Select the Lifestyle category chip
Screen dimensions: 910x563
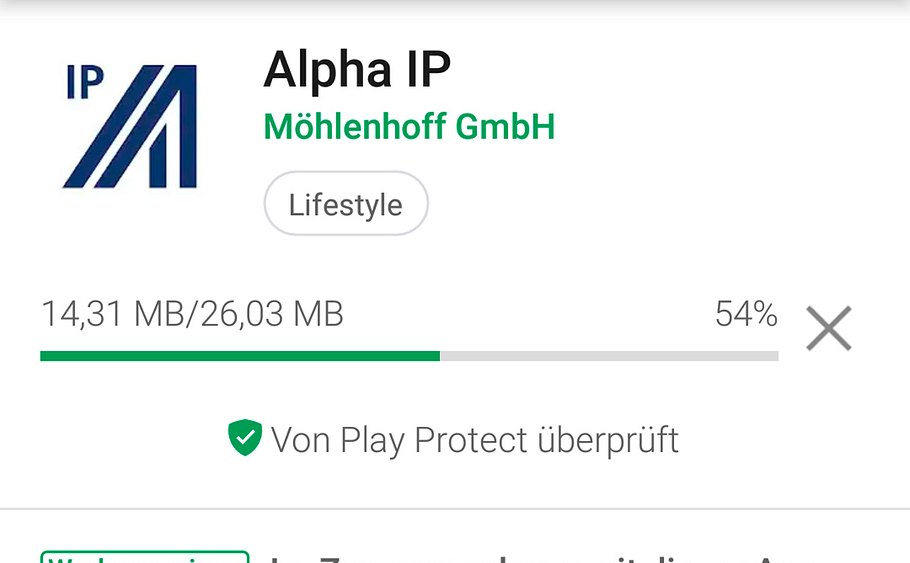coord(346,203)
